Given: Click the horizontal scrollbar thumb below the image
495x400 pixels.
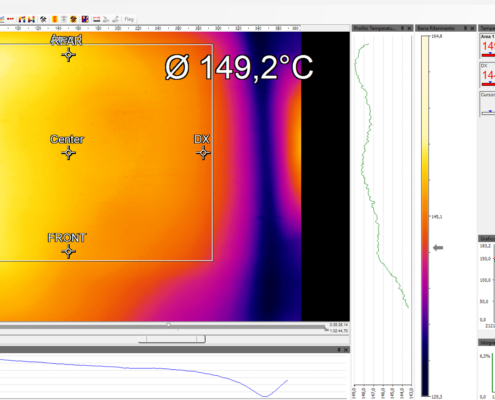Looking at the screenshot, I should [x=172, y=339].
